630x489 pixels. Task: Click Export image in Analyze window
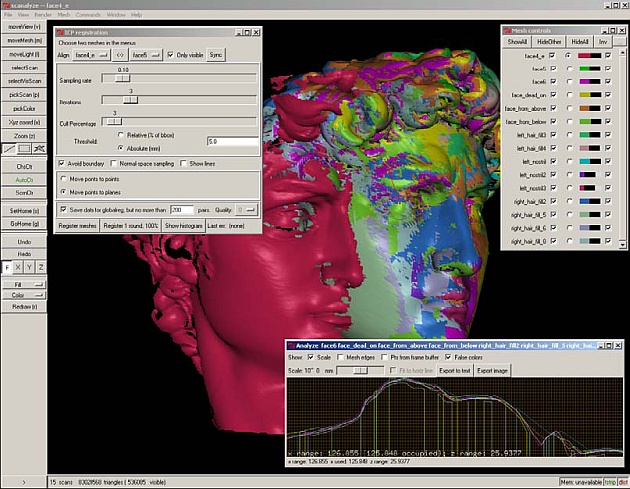492,370
